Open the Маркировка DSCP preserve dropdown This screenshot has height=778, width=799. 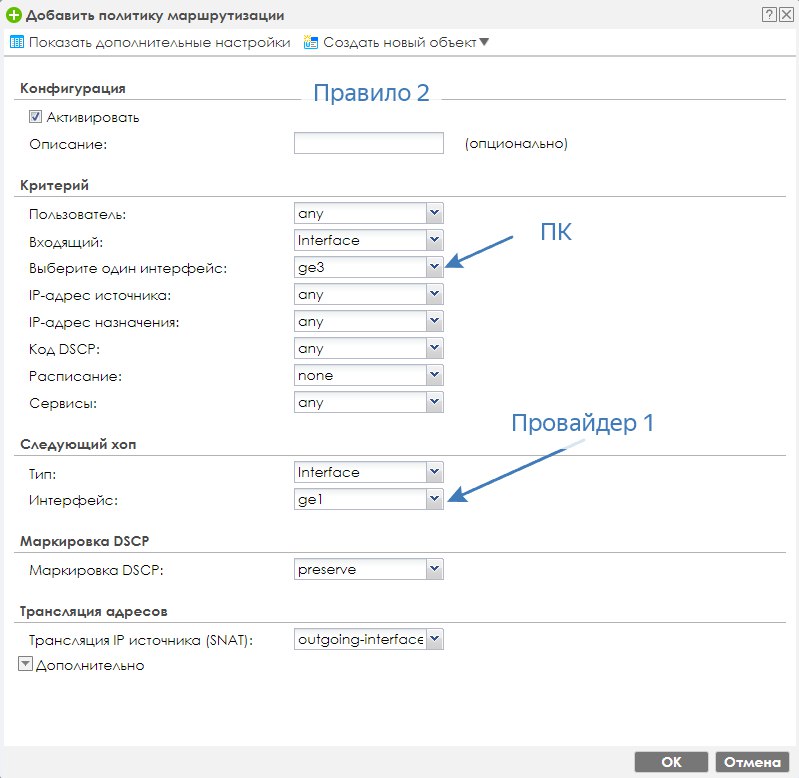coord(368,569)
